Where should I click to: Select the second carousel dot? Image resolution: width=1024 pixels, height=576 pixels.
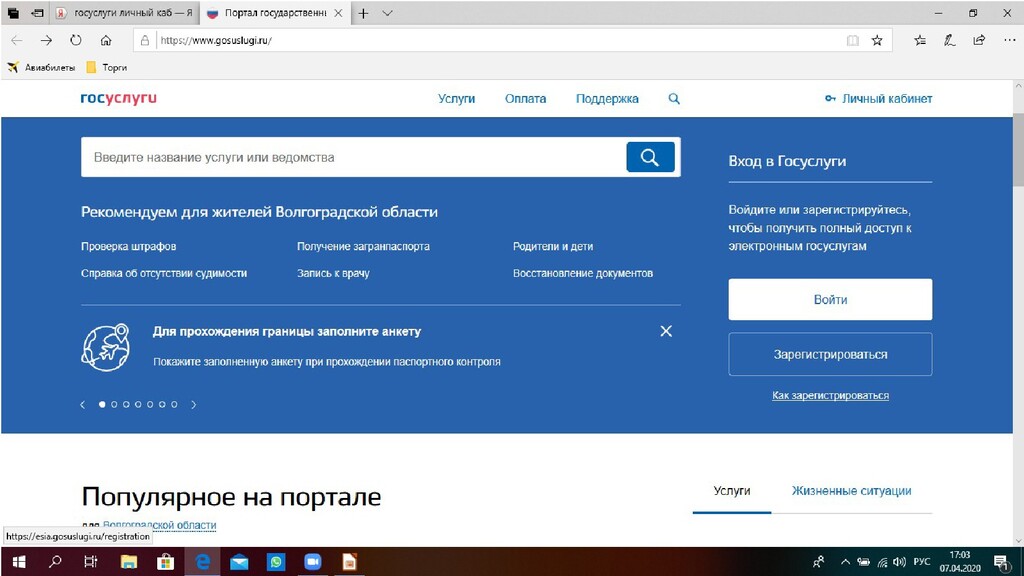(114, 404)
